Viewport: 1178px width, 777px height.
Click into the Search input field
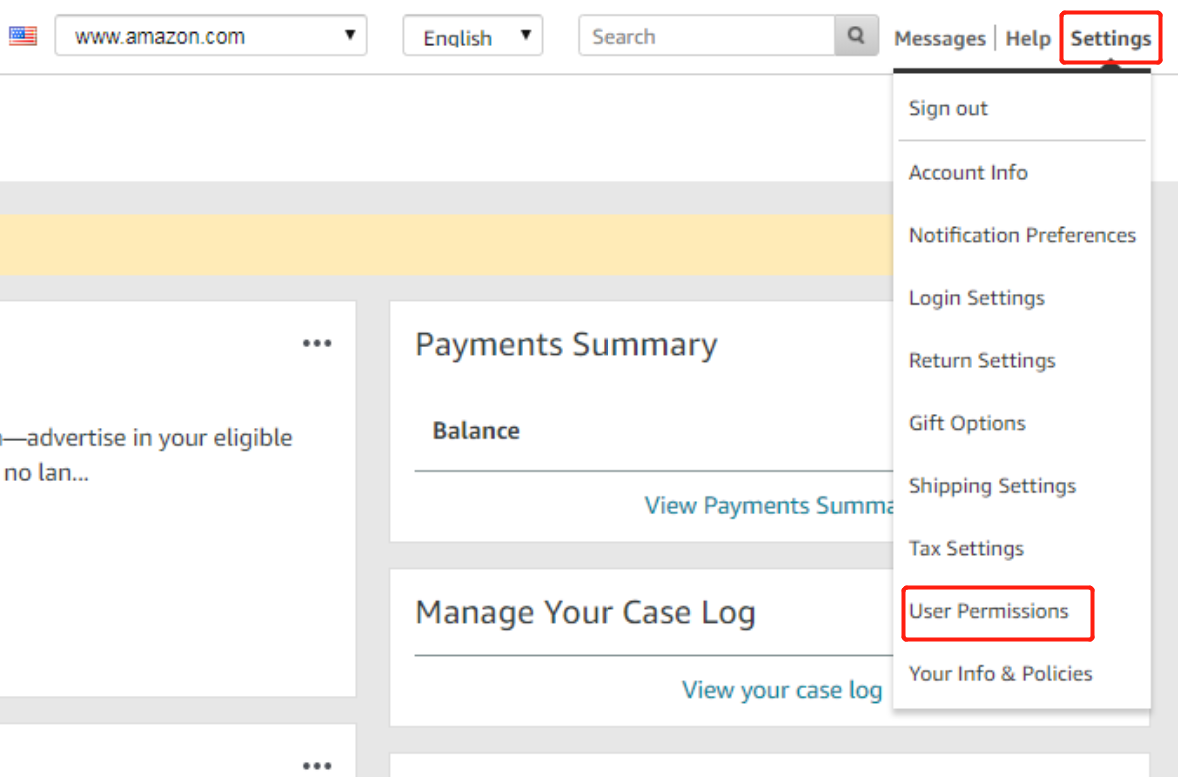coord(707,35)
